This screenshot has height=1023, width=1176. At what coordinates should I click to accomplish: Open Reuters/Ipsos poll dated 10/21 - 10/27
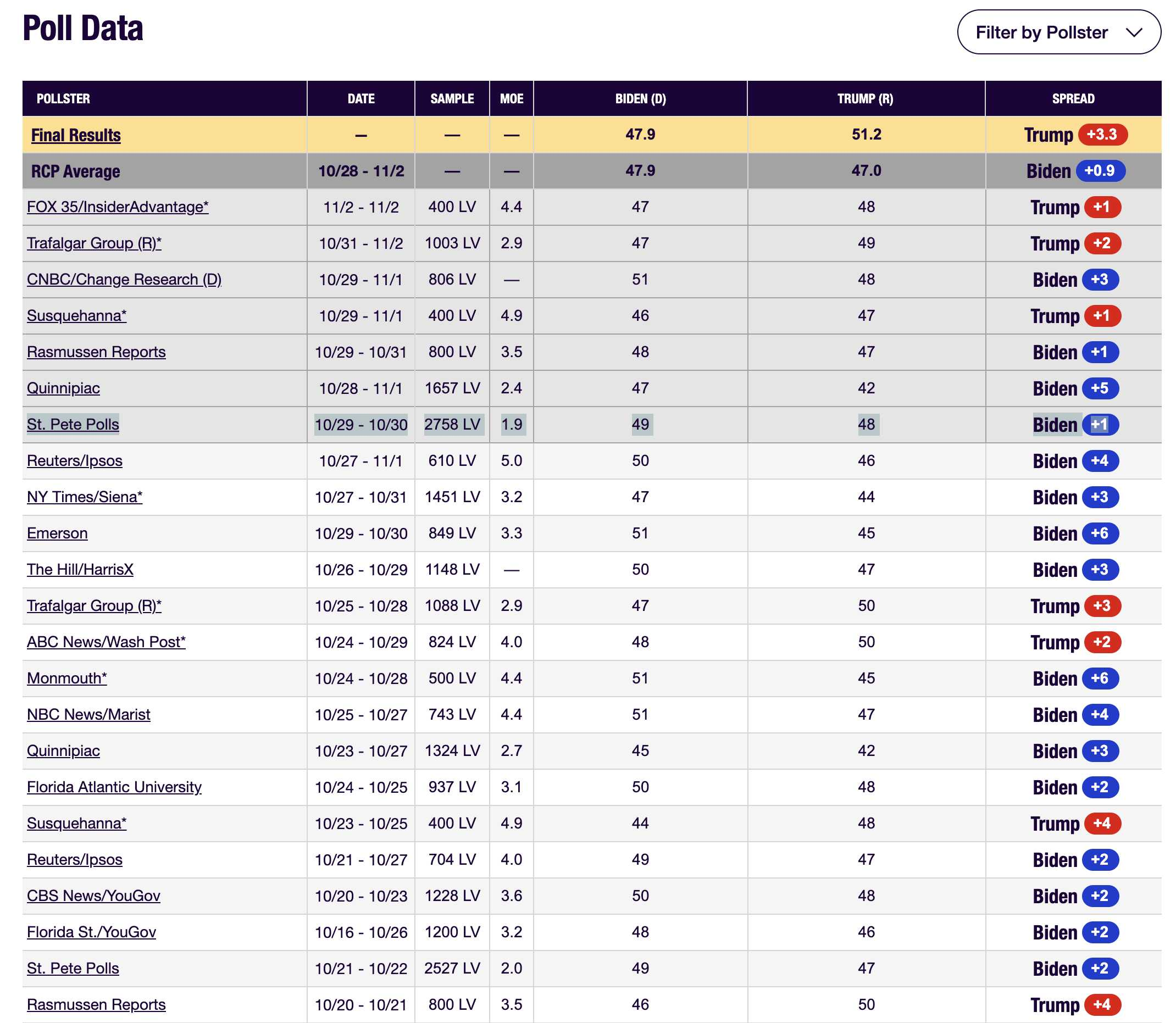(x=74, y=859)
